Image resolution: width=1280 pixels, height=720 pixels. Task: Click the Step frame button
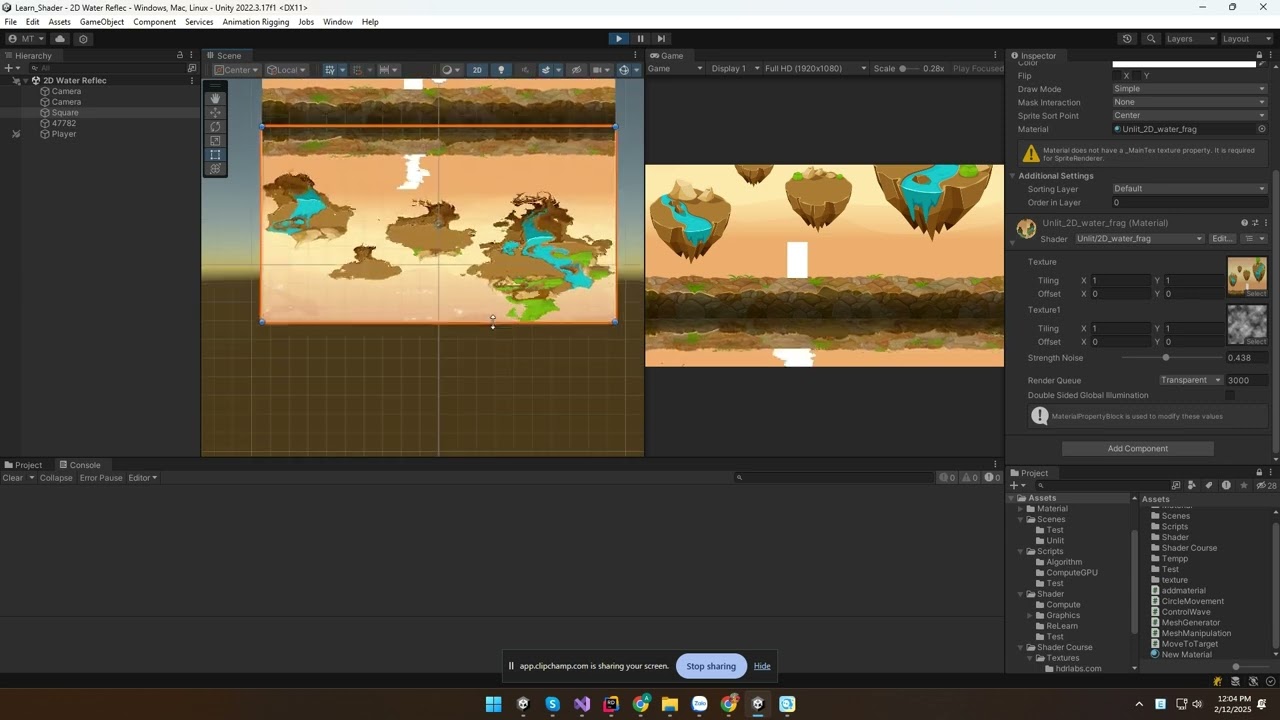[x=661, y=39]
